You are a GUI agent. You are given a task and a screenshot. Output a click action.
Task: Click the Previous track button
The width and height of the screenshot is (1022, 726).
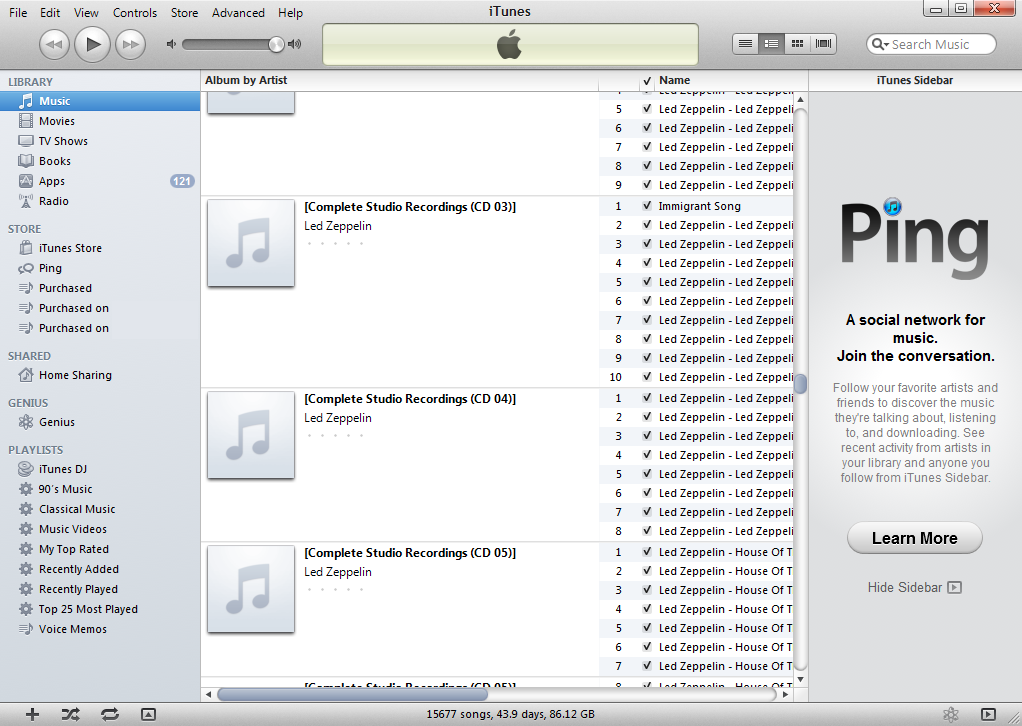(x=54, y=44)
